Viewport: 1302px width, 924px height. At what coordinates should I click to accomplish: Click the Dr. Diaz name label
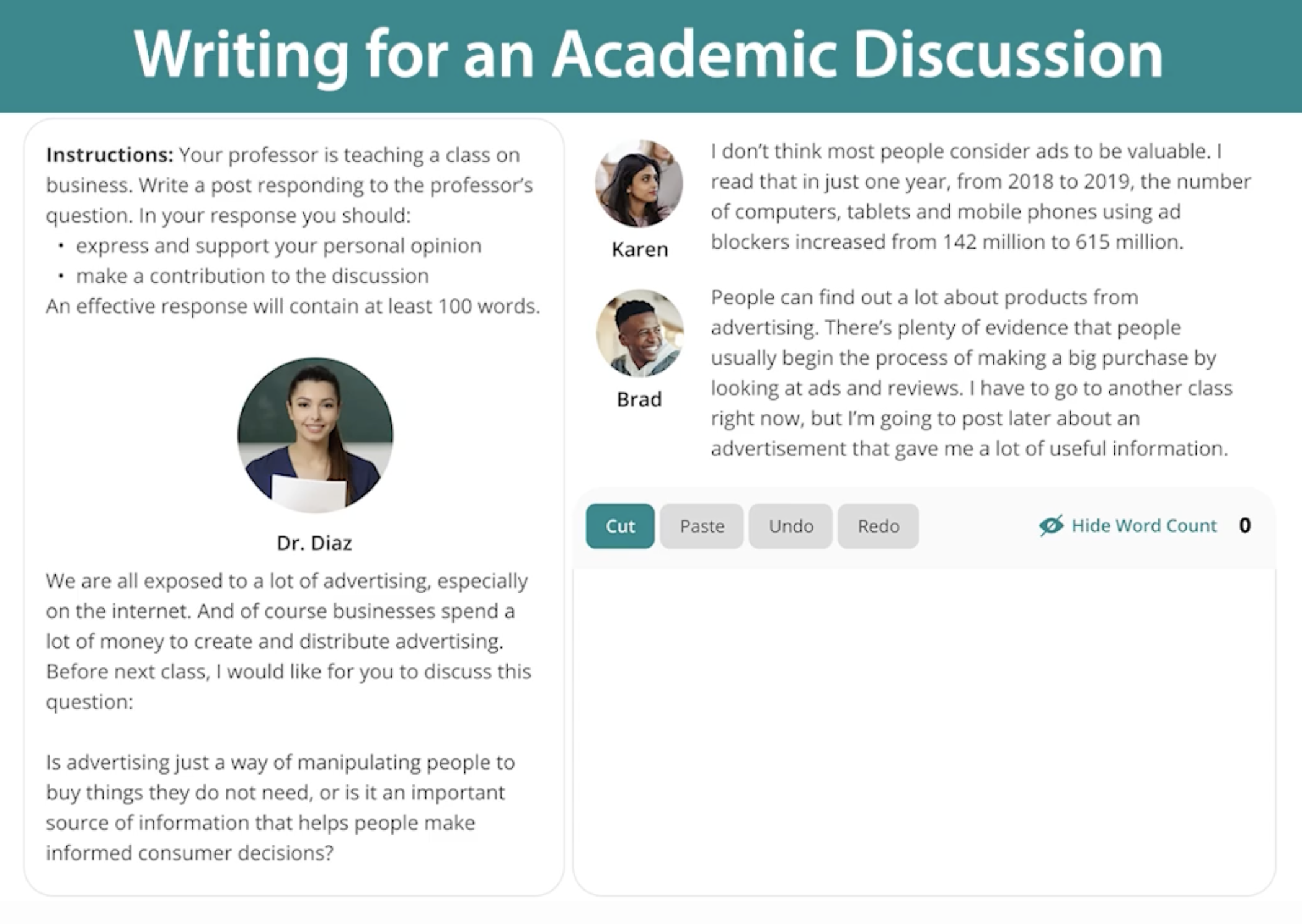[314, 543]
